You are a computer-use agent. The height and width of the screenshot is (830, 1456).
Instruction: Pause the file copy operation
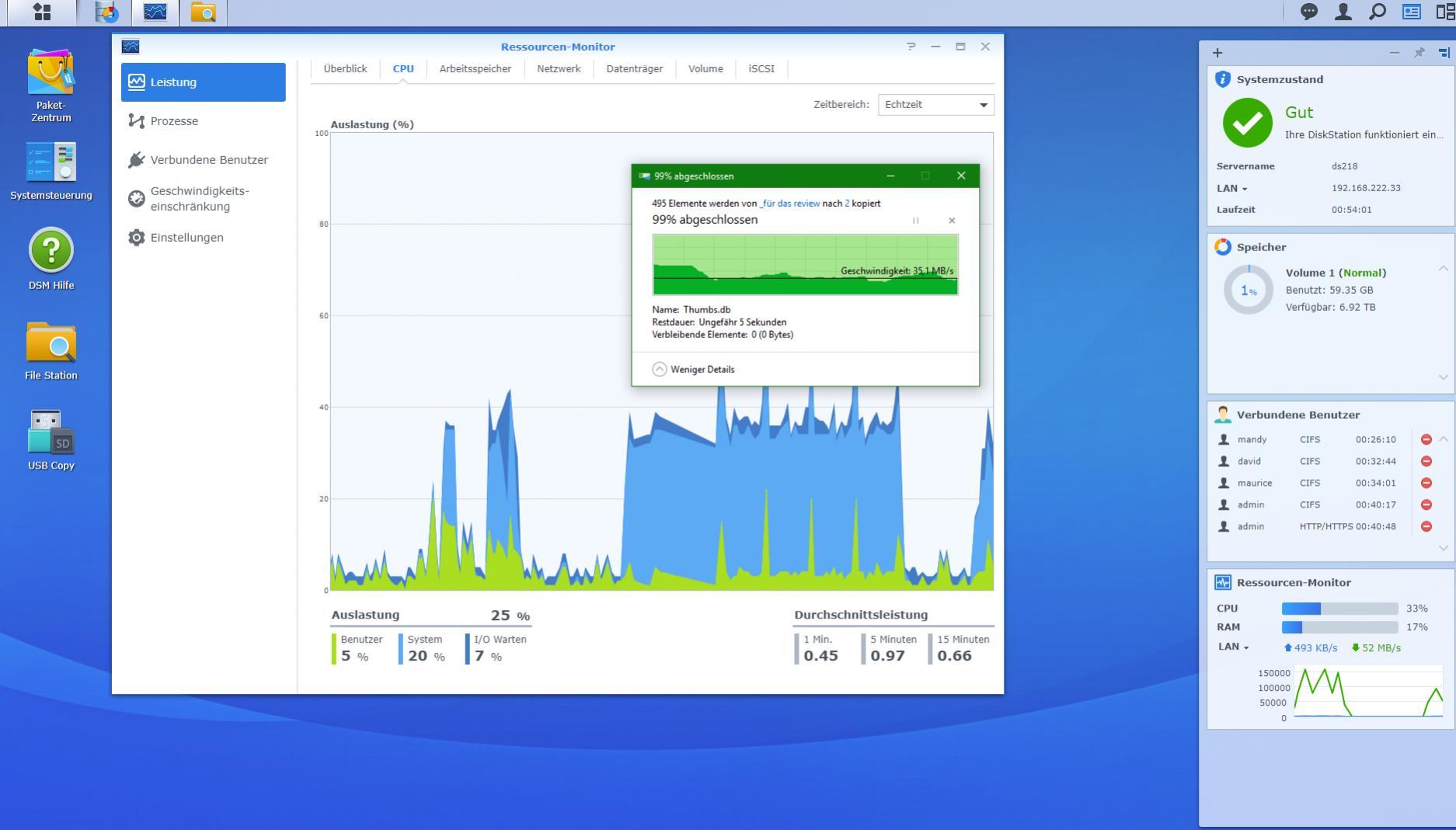point(916,221)
